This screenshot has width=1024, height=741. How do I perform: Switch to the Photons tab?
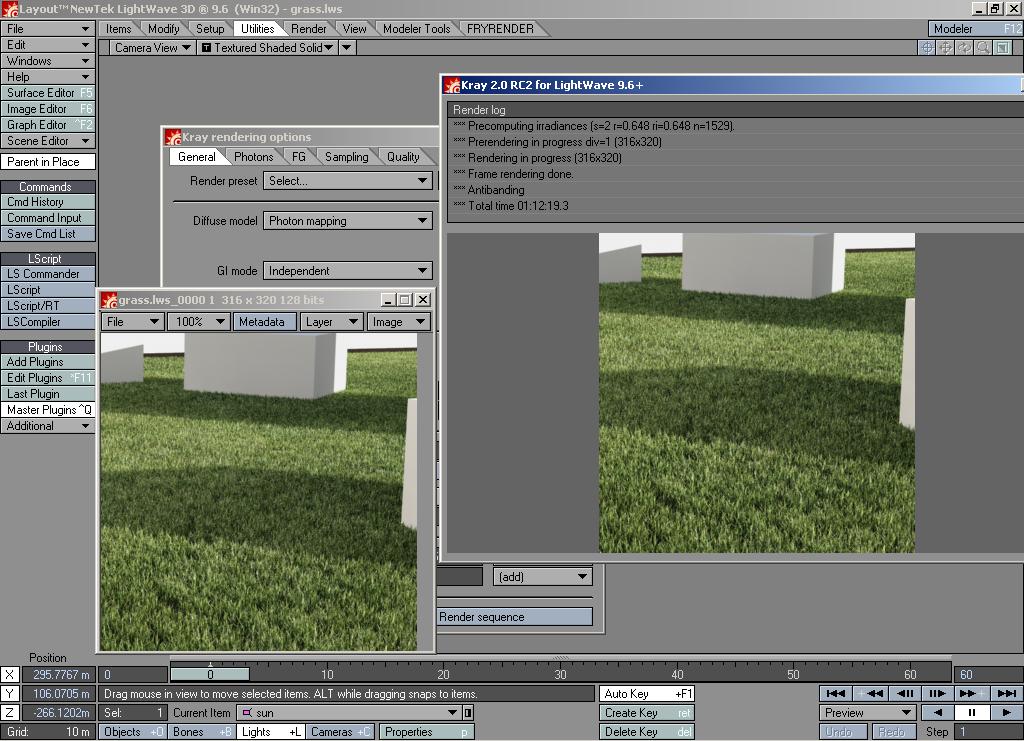point(253,157)
